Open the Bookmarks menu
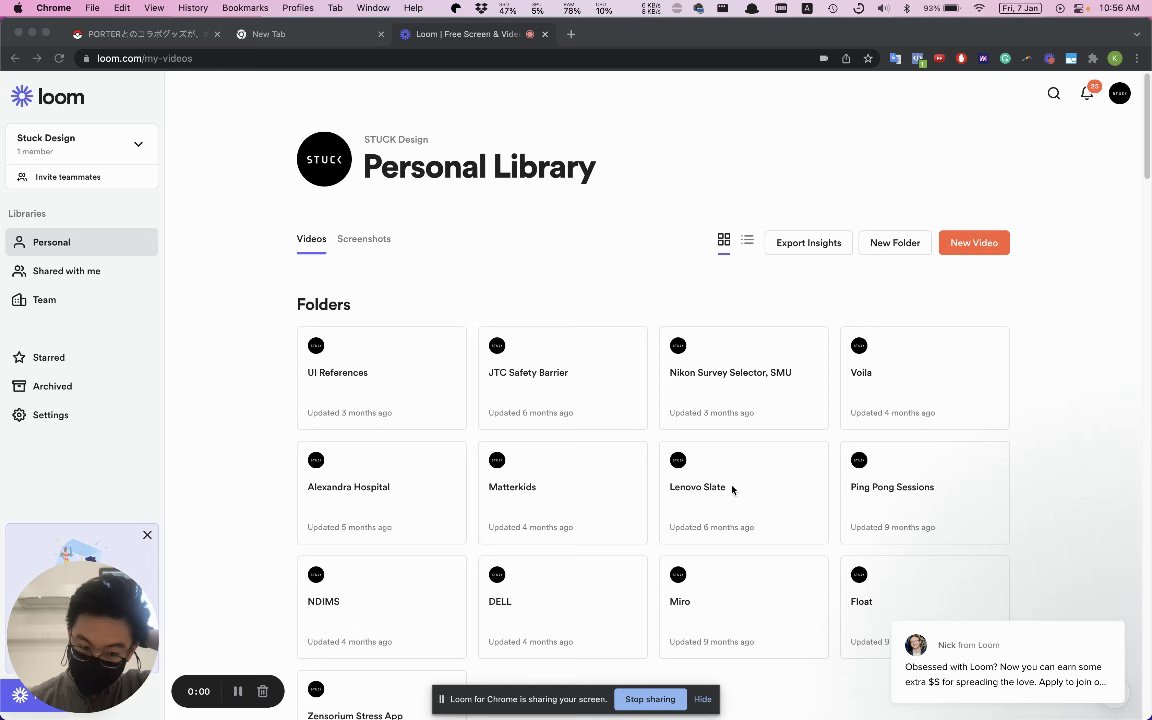 [x=245, y=8]
